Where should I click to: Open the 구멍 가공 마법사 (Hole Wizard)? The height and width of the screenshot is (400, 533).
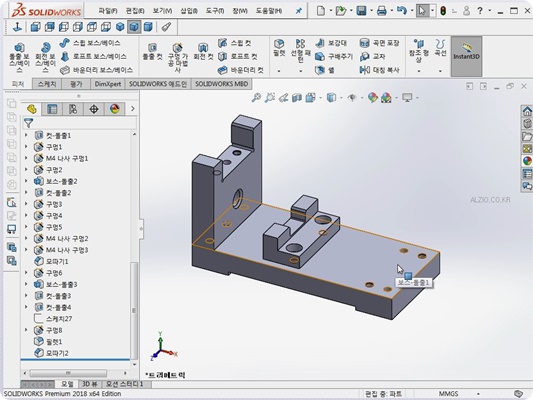coord(177,57)
